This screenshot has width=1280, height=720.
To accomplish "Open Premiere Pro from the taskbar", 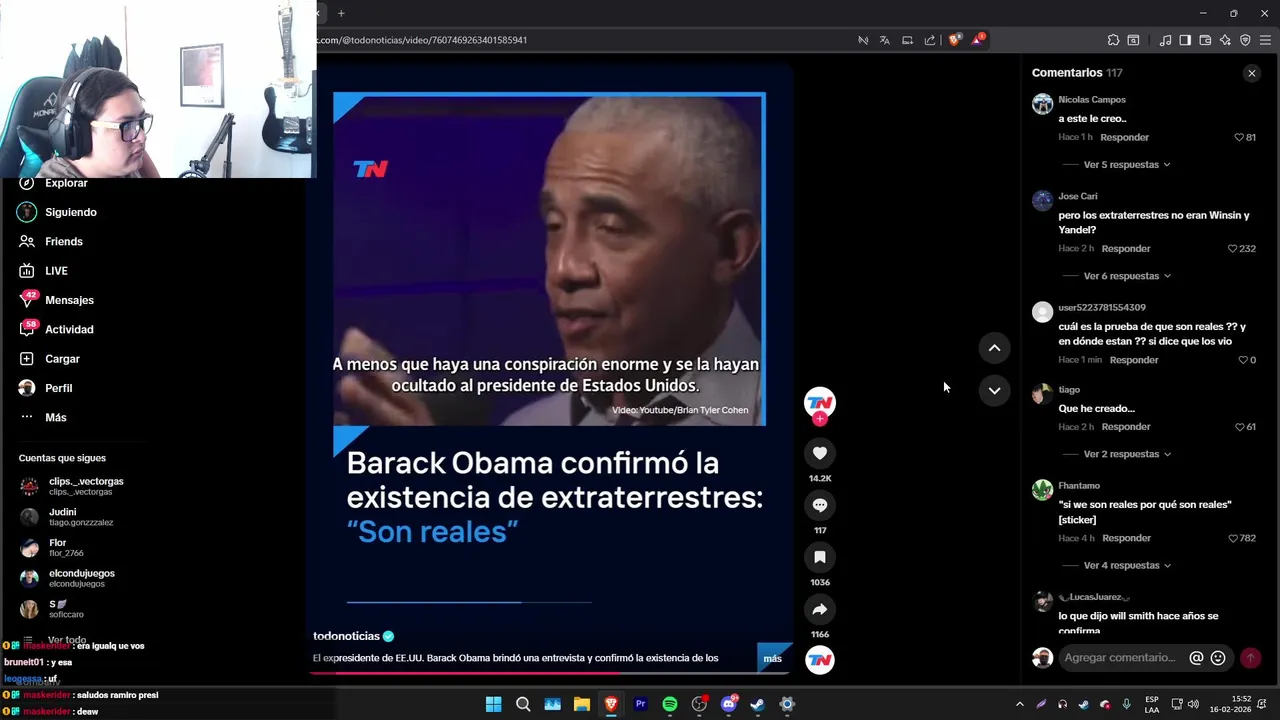I will pyautogui.click(x=641, y=704).
